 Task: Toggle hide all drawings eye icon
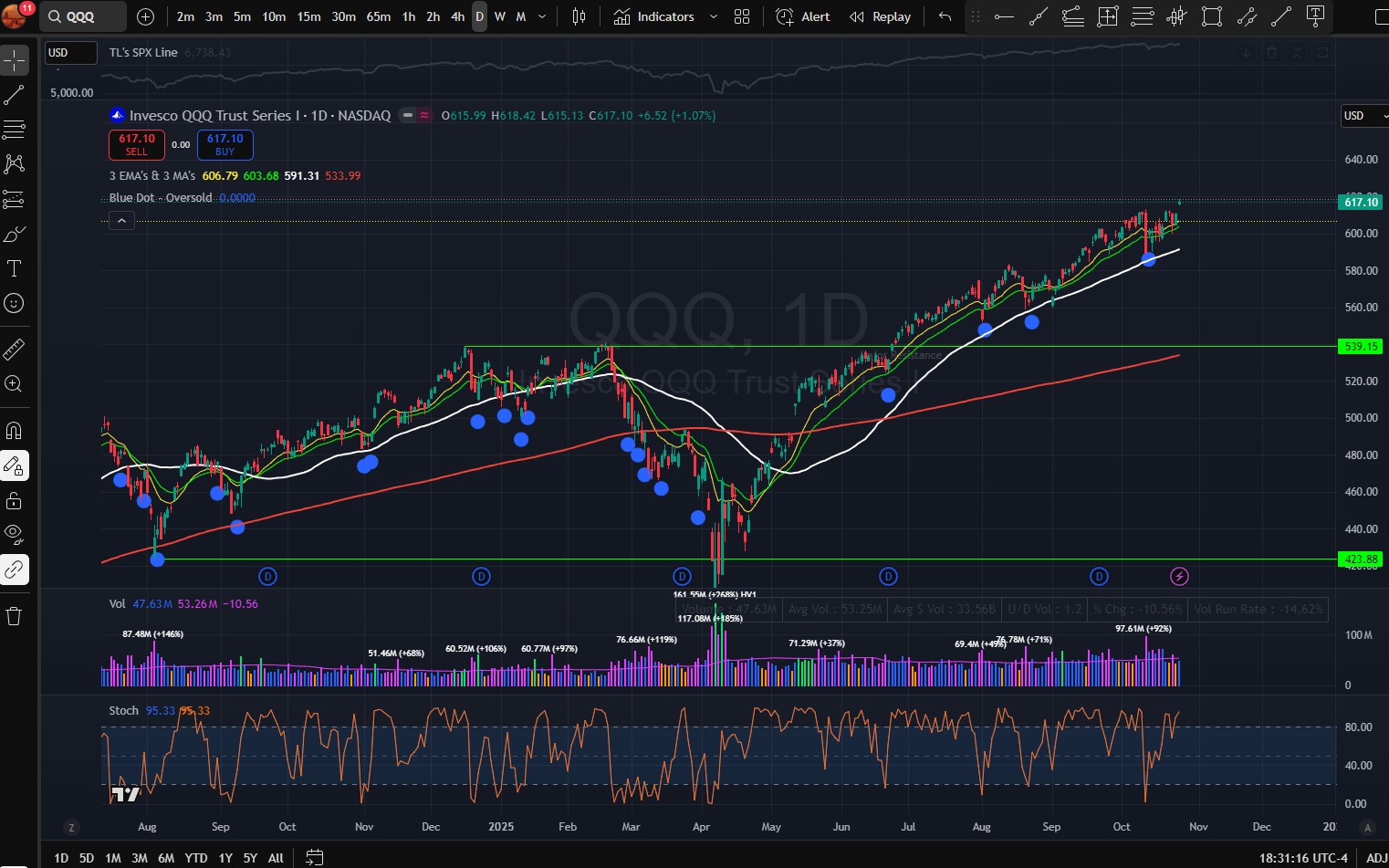[15, 535]
